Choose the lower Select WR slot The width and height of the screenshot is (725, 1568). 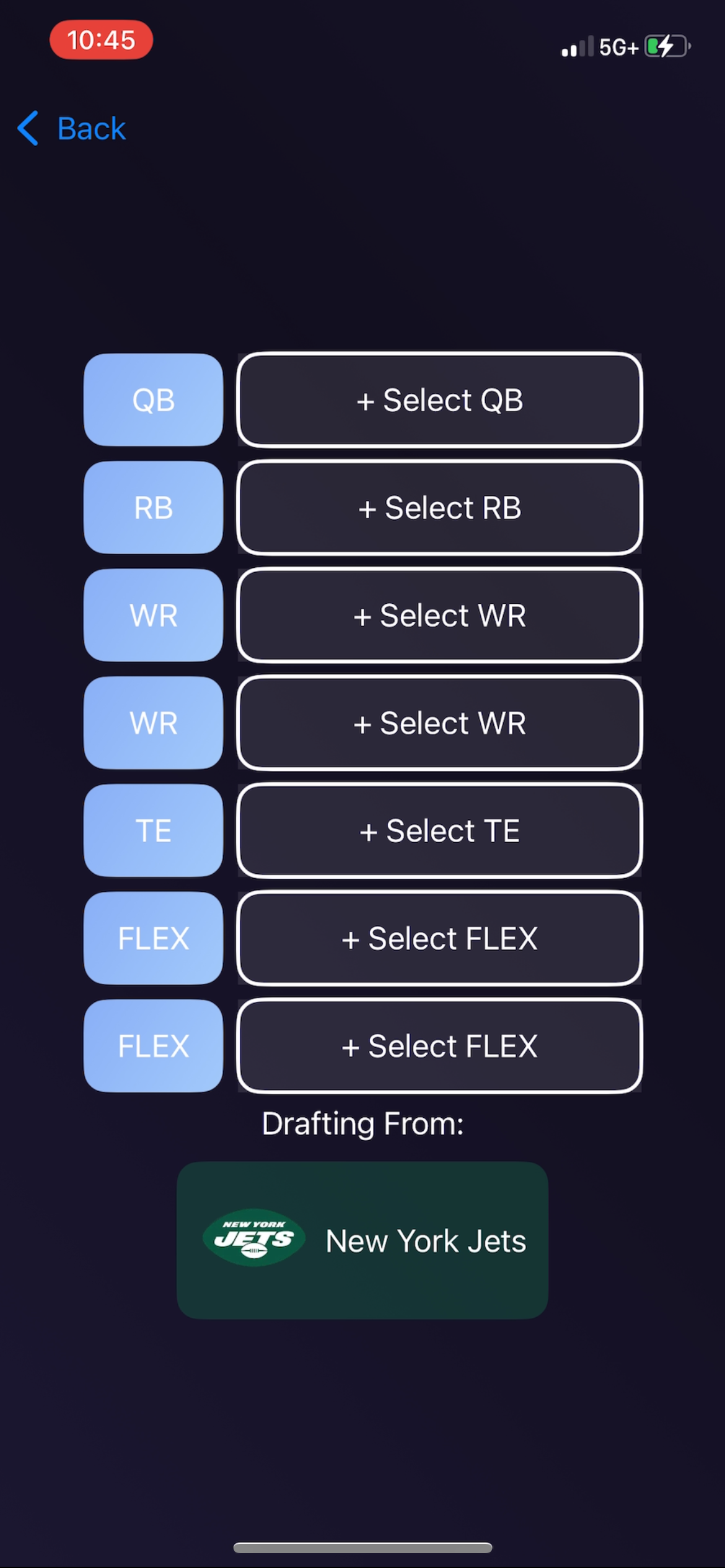point(439,723)
